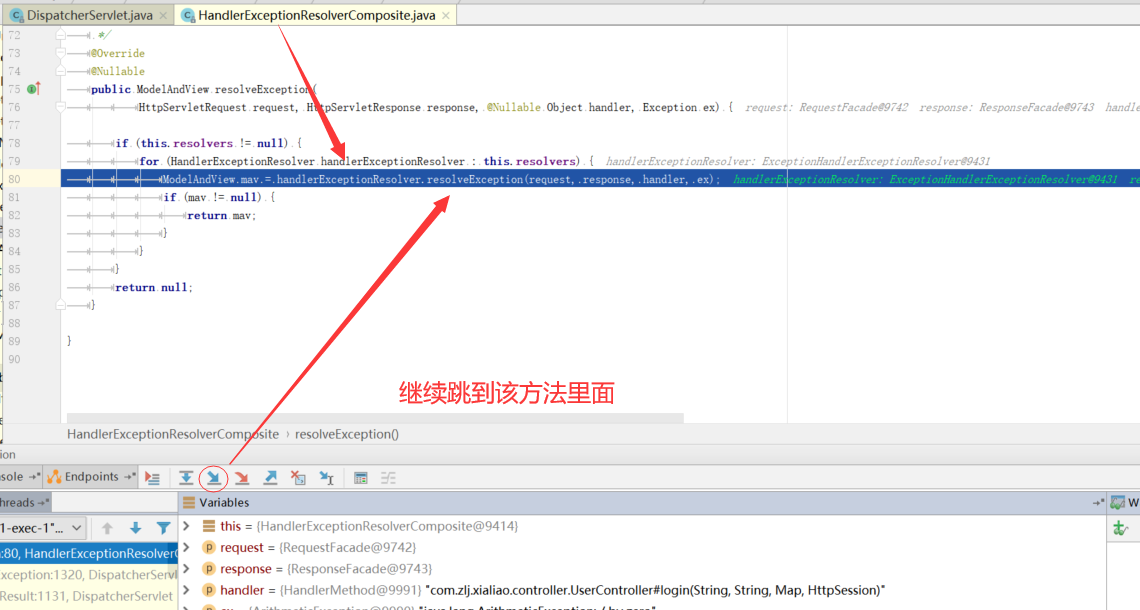The image size is (1140, 610).
Task: Toggle fold marker at line 72
Action: tap(61, 35)
